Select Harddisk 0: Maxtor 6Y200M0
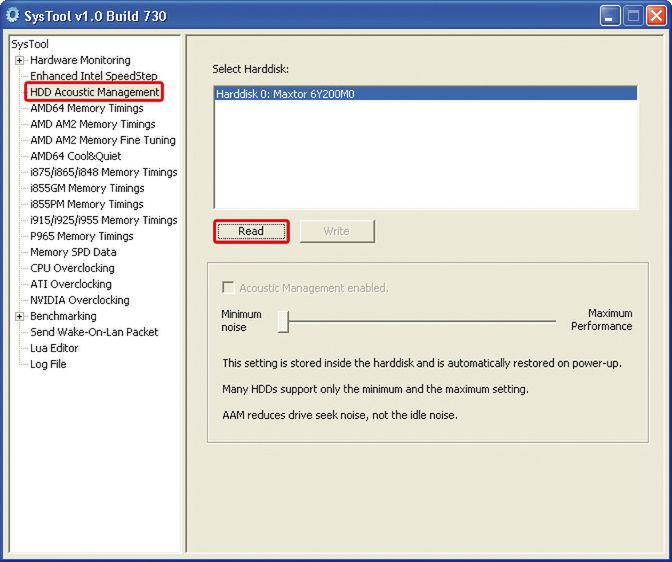 (x=426, y=94)
